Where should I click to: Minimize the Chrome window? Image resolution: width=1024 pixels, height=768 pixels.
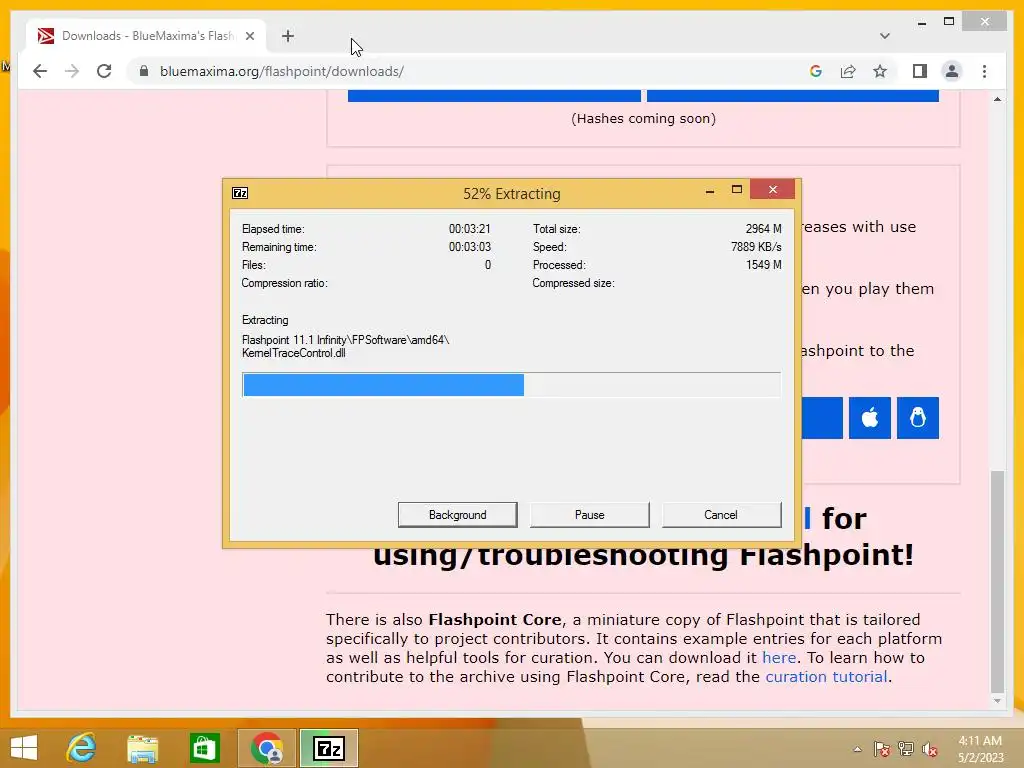click(x=921, y=22)
